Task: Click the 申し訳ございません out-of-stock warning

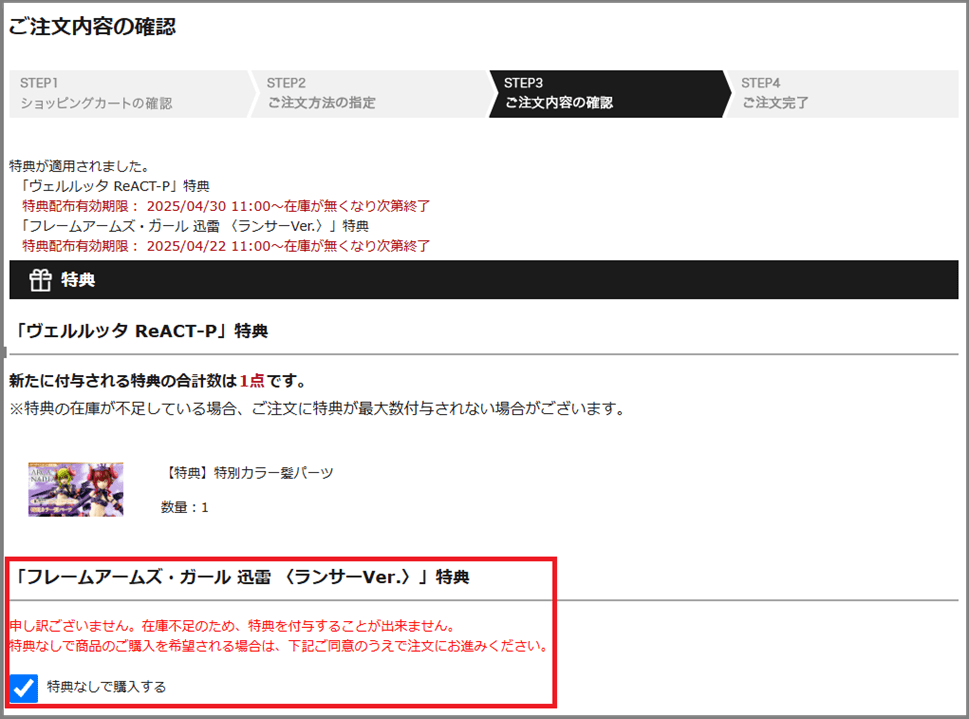Action: pyautogui.click(x=232, y=626)
